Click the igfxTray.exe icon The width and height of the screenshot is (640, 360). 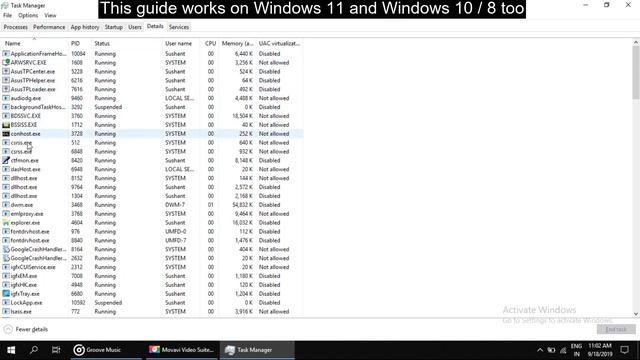[x=6, y=294]
